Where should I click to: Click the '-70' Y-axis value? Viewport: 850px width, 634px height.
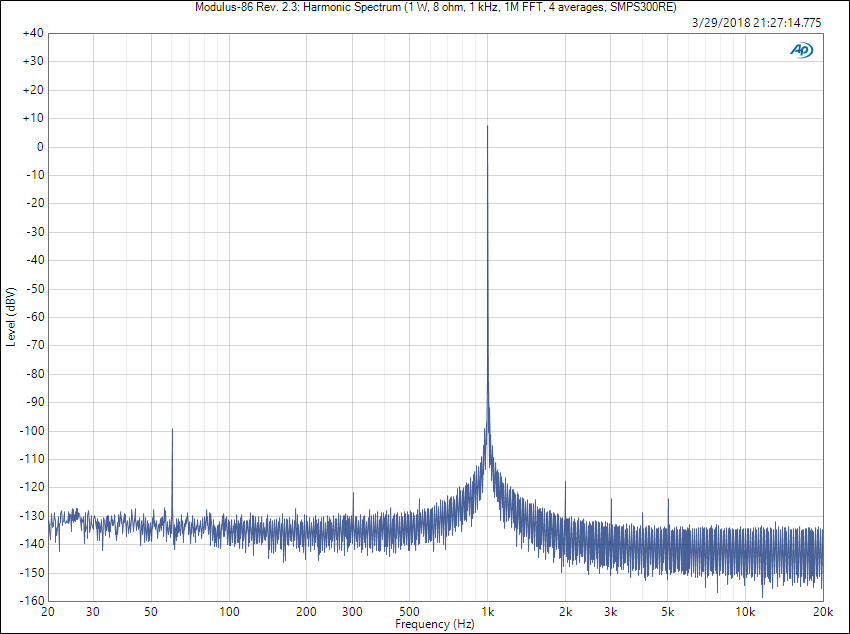35,346
